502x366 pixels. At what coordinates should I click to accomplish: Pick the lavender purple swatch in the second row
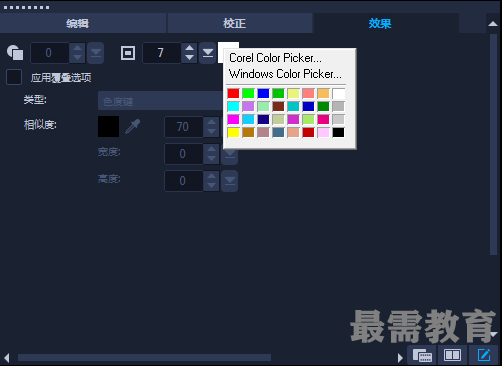coord(248,106)
